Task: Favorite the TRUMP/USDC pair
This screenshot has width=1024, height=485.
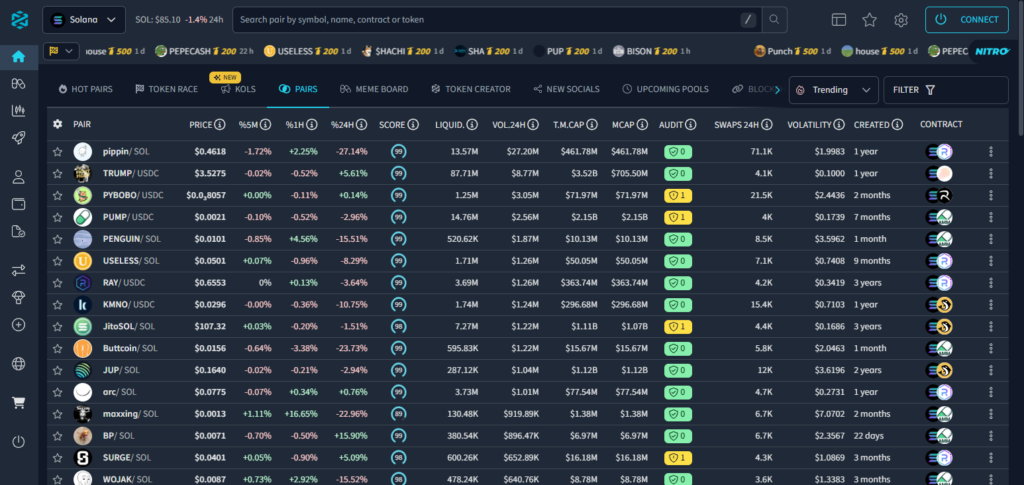Action: click(57, 174)
